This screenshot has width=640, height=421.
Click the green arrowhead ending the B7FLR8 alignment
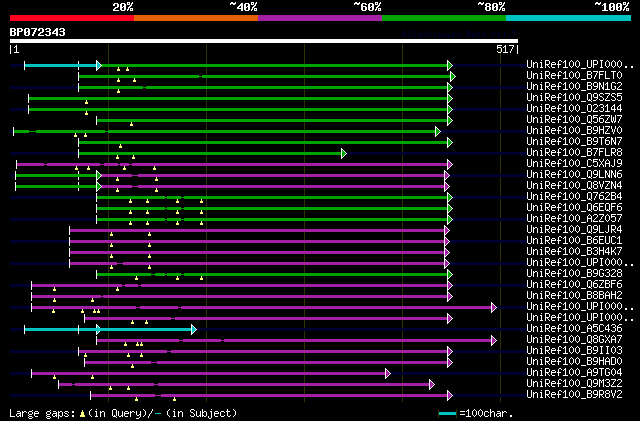pyautogui.click(x=344, y=154)
